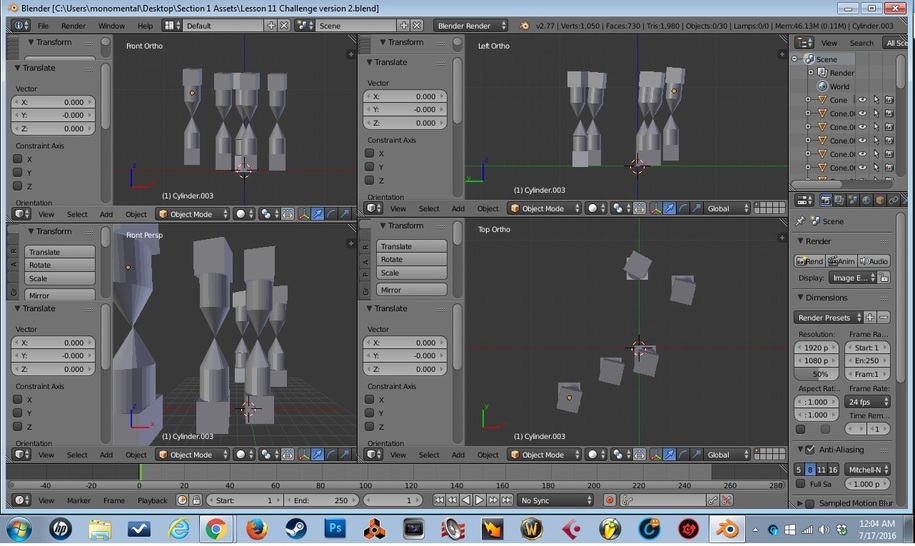This screenshot has height=546, width=915.
Task: Click the 50% resolution percentage slider
Action: (x=817, y=373)
